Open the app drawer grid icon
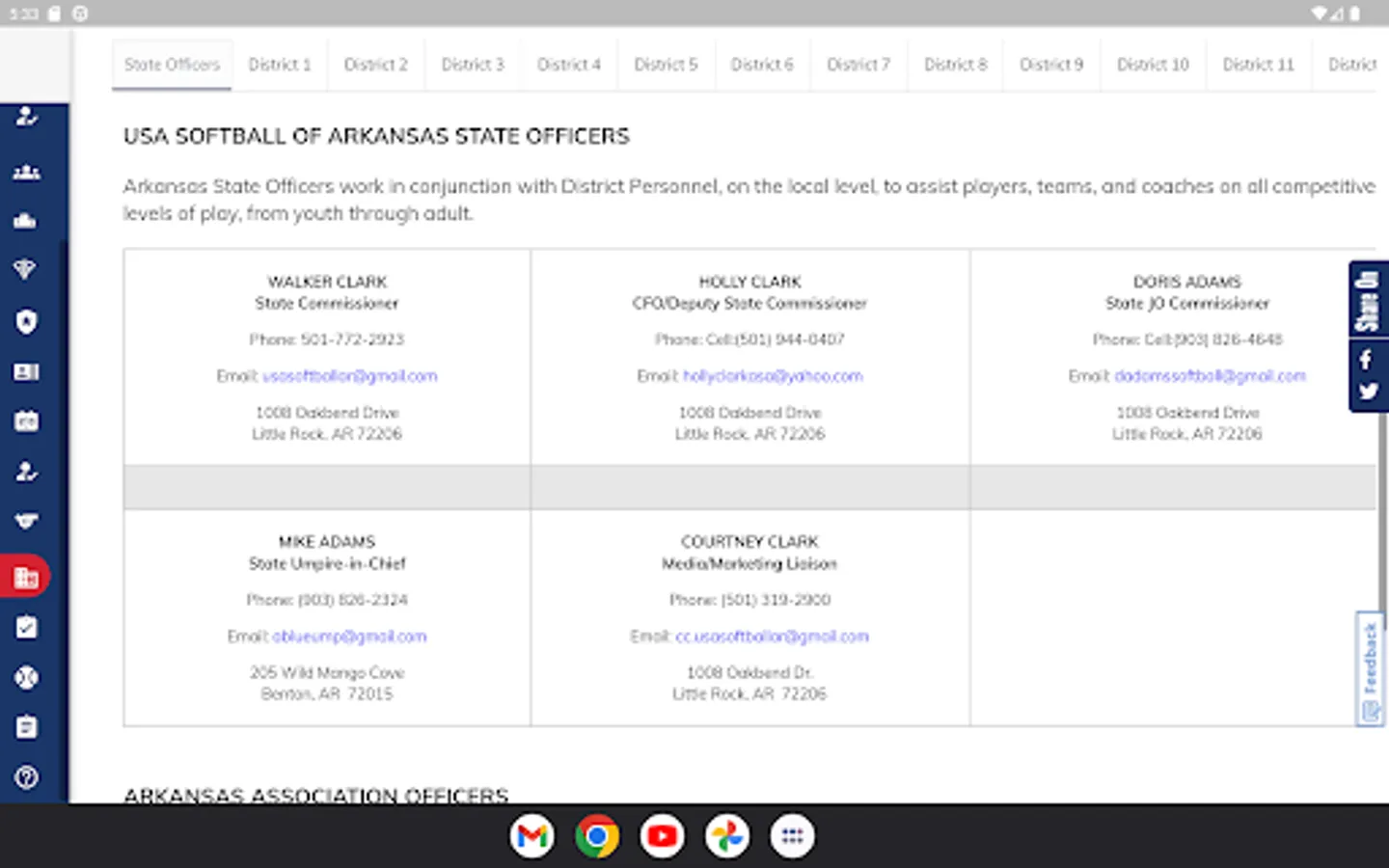The height and width of the screenshot is (868, 1389). [x=792, y=836]
